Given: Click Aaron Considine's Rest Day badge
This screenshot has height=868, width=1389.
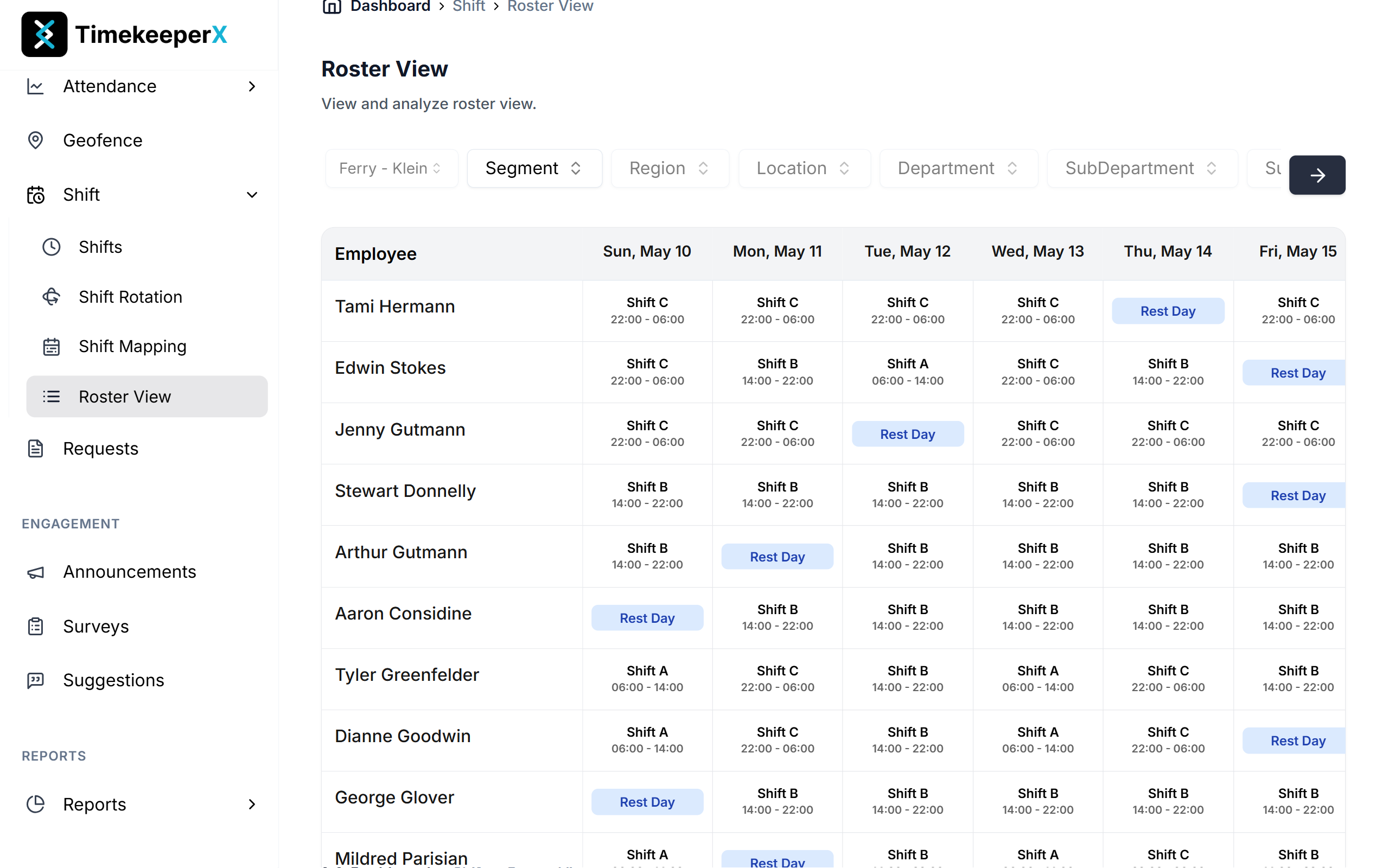Looking at the screenshot, I should click(647, 618).
